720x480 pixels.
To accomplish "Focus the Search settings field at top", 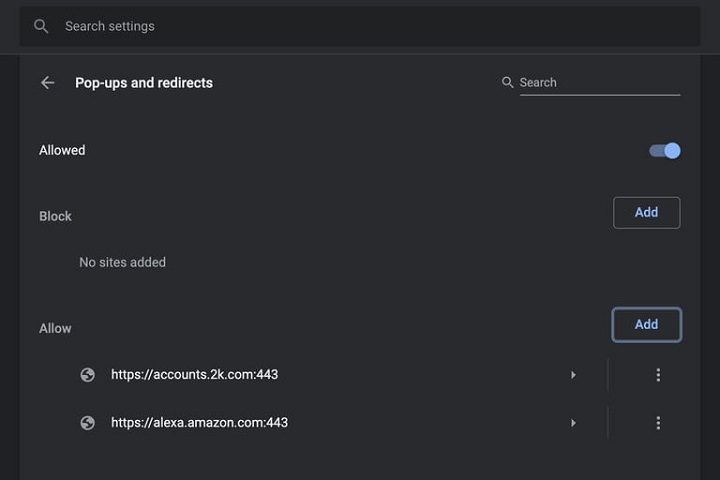I will (x=360, y=26).
